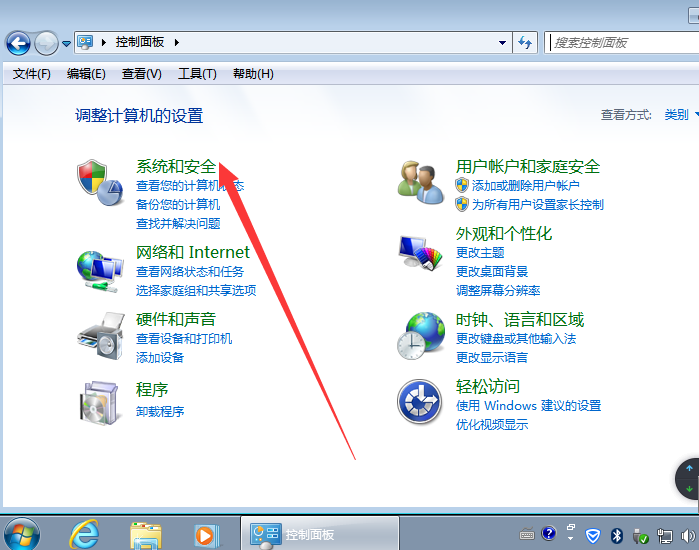This screenshot has width=699, height=550.
Task: Open the 类别 view-by dropdown
Action: tap(681, 115)
